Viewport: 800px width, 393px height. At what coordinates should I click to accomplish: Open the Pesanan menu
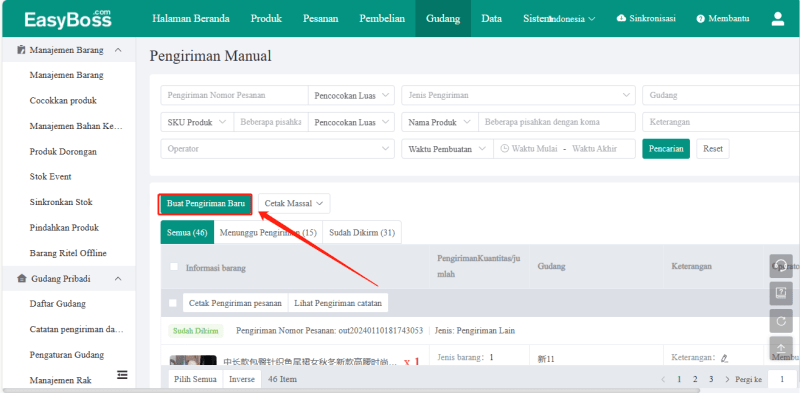coord(320,19)
